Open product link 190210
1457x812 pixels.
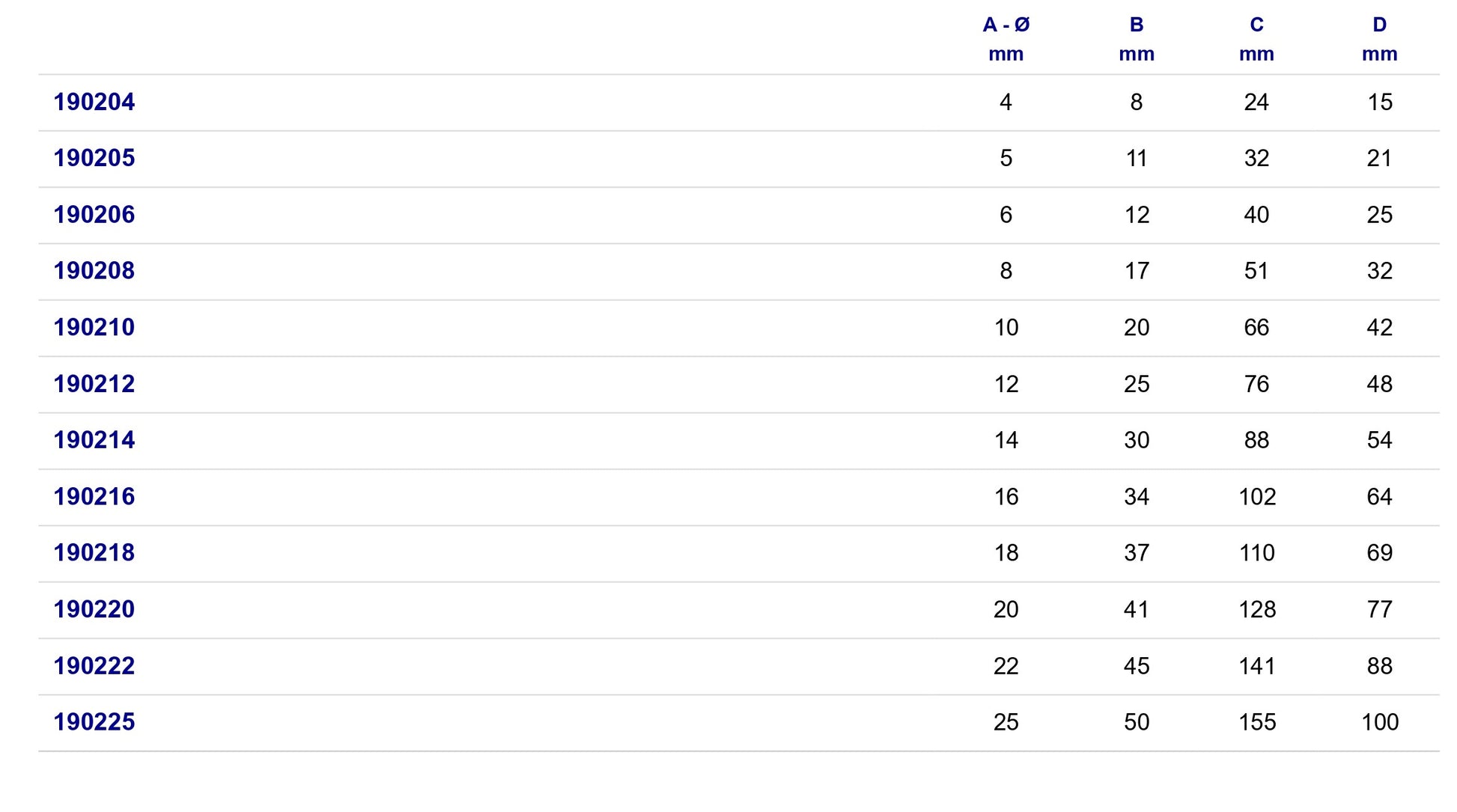tap(94, 327)
